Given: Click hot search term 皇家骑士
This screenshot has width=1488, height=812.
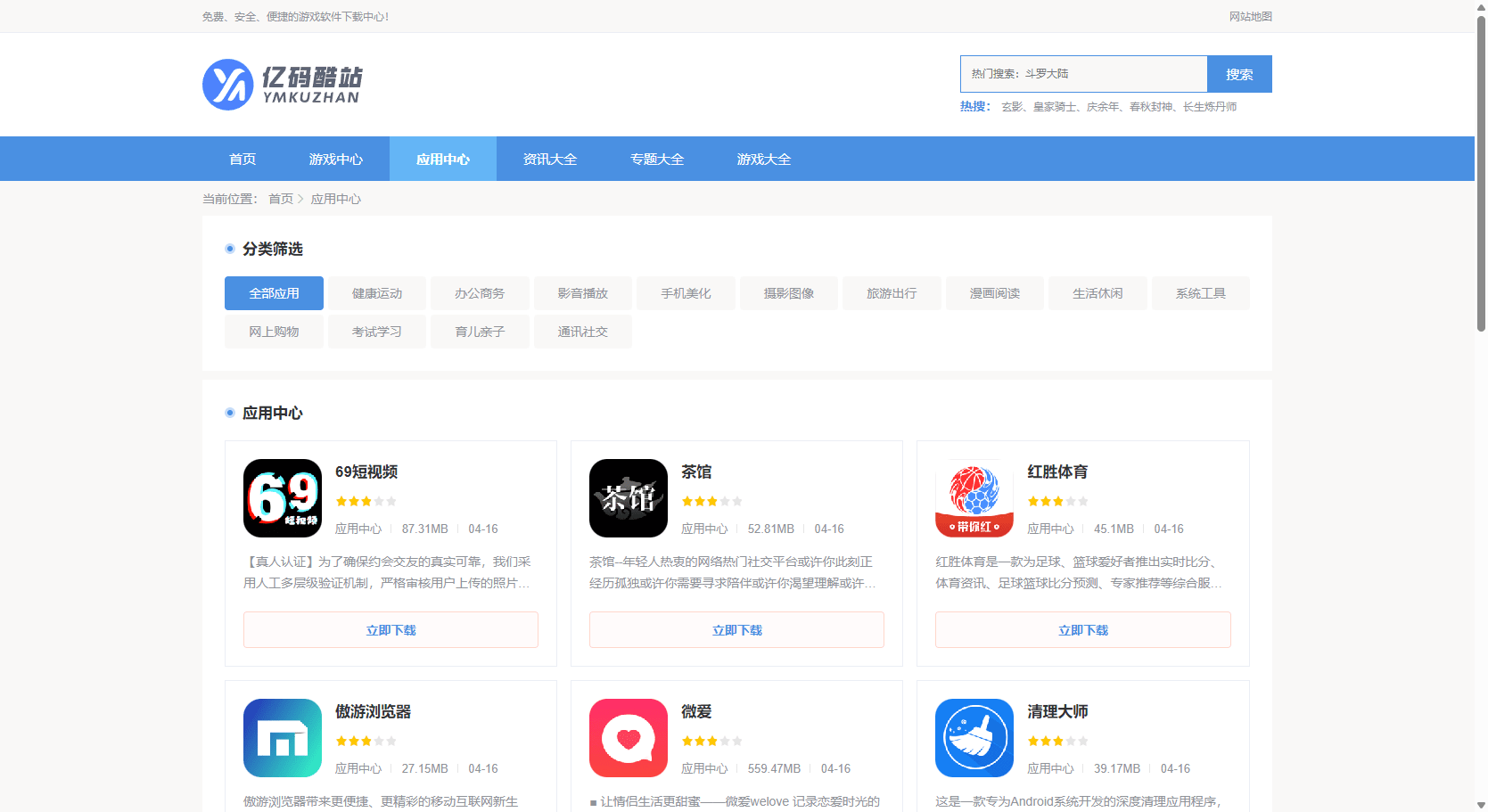Looking at the screenshot, I should pos(1055,106).
